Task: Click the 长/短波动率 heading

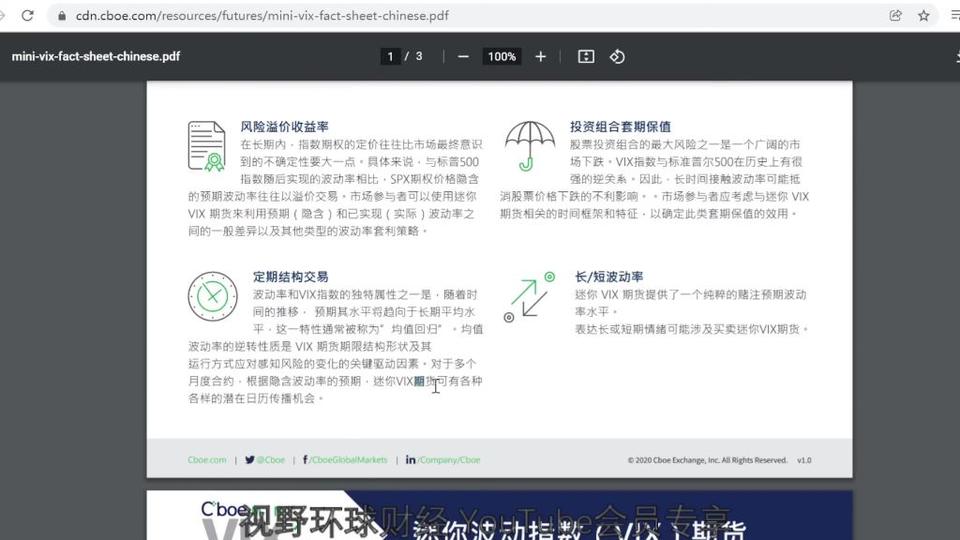Action: (x=609, y=277)
